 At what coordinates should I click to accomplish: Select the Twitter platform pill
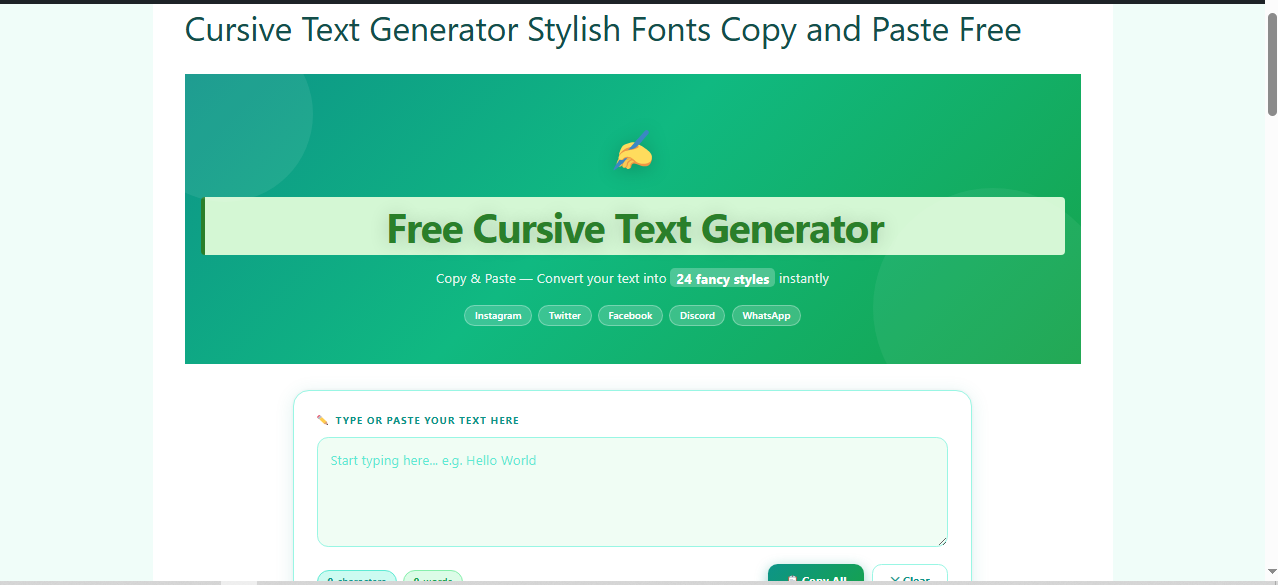(x=564, y=315)
